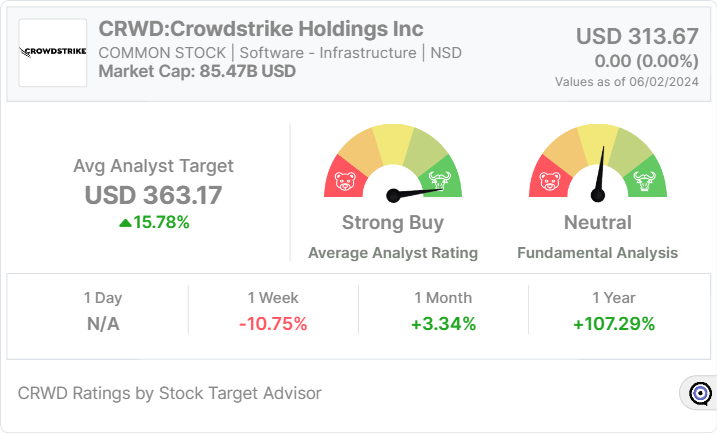Select the 1 Month performance cell
This screenshot has width=717, height=434.
(x=443, y=311)
